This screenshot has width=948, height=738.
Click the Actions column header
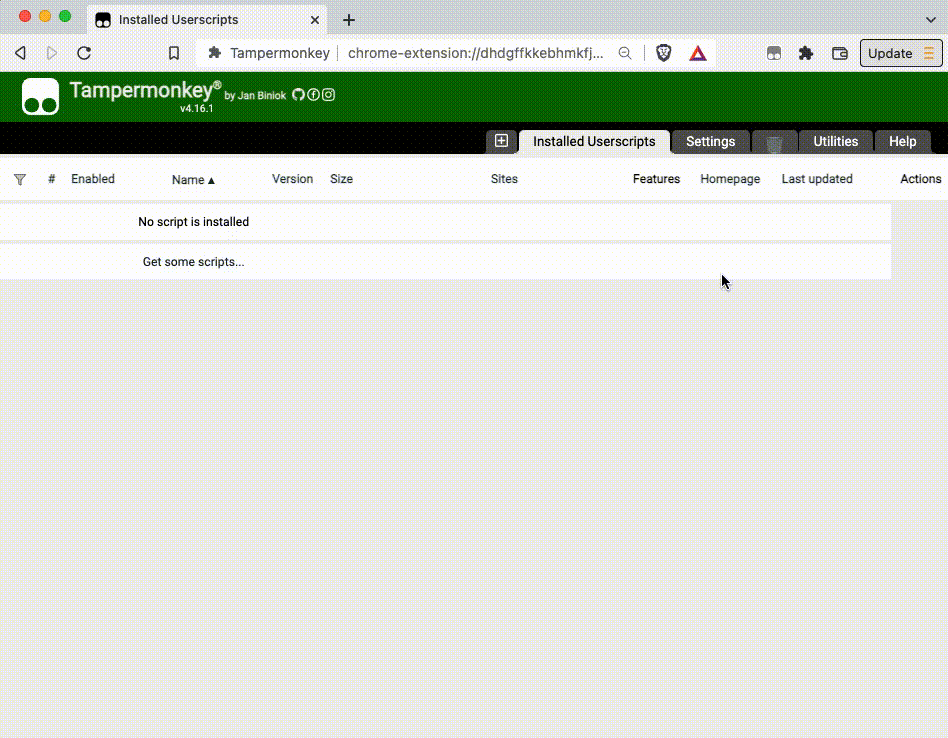(920, 179)
